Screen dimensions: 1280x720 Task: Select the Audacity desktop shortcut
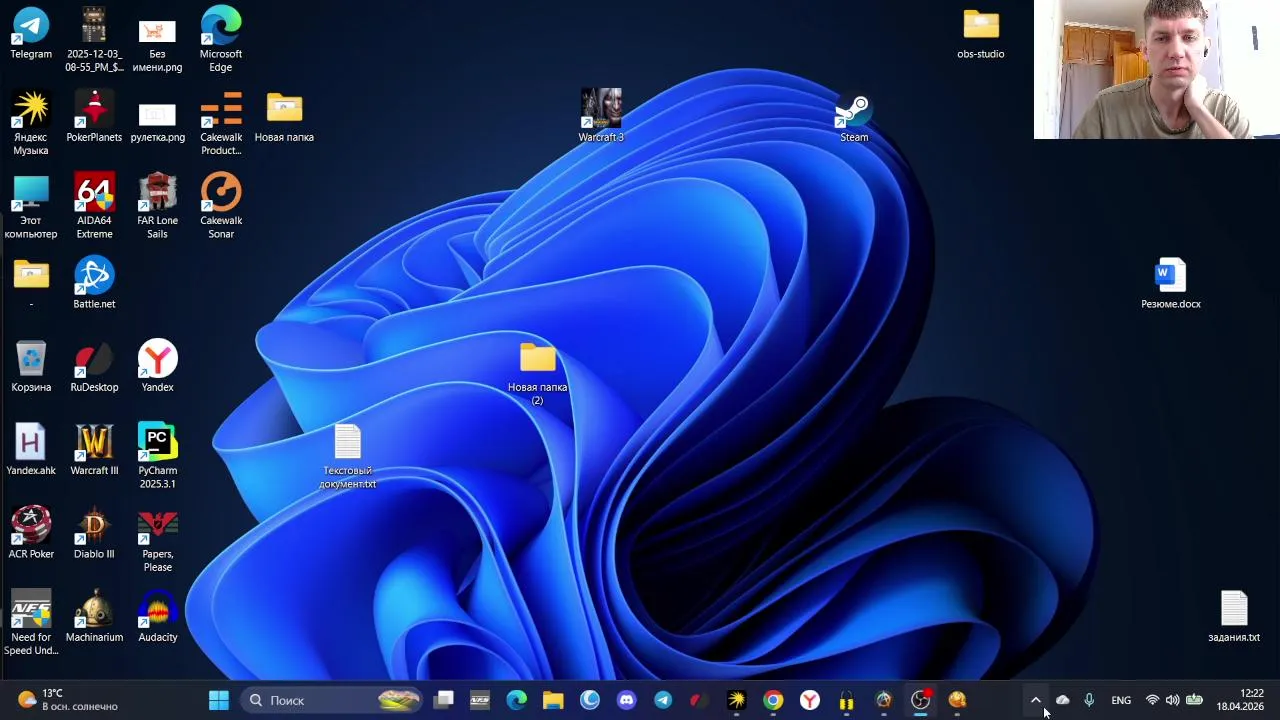coord(157,617)
